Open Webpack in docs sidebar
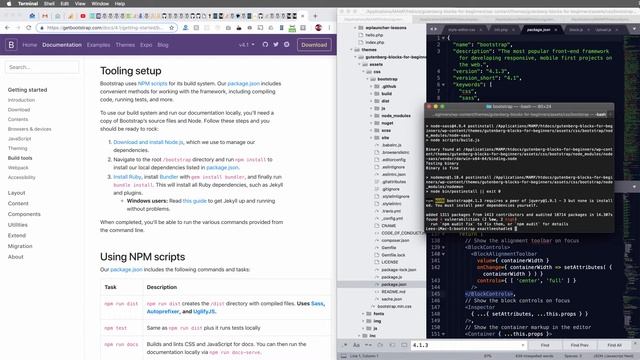Screen dimensions: 640x360 point(18,168)
